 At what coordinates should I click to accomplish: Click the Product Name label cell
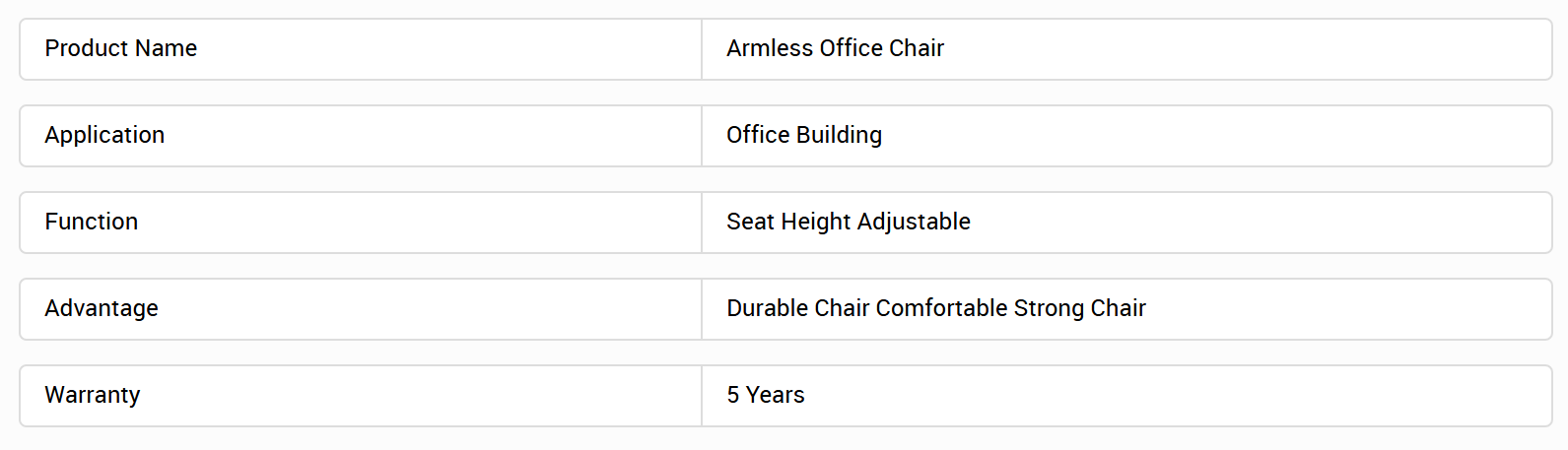[x=361, y=48]
